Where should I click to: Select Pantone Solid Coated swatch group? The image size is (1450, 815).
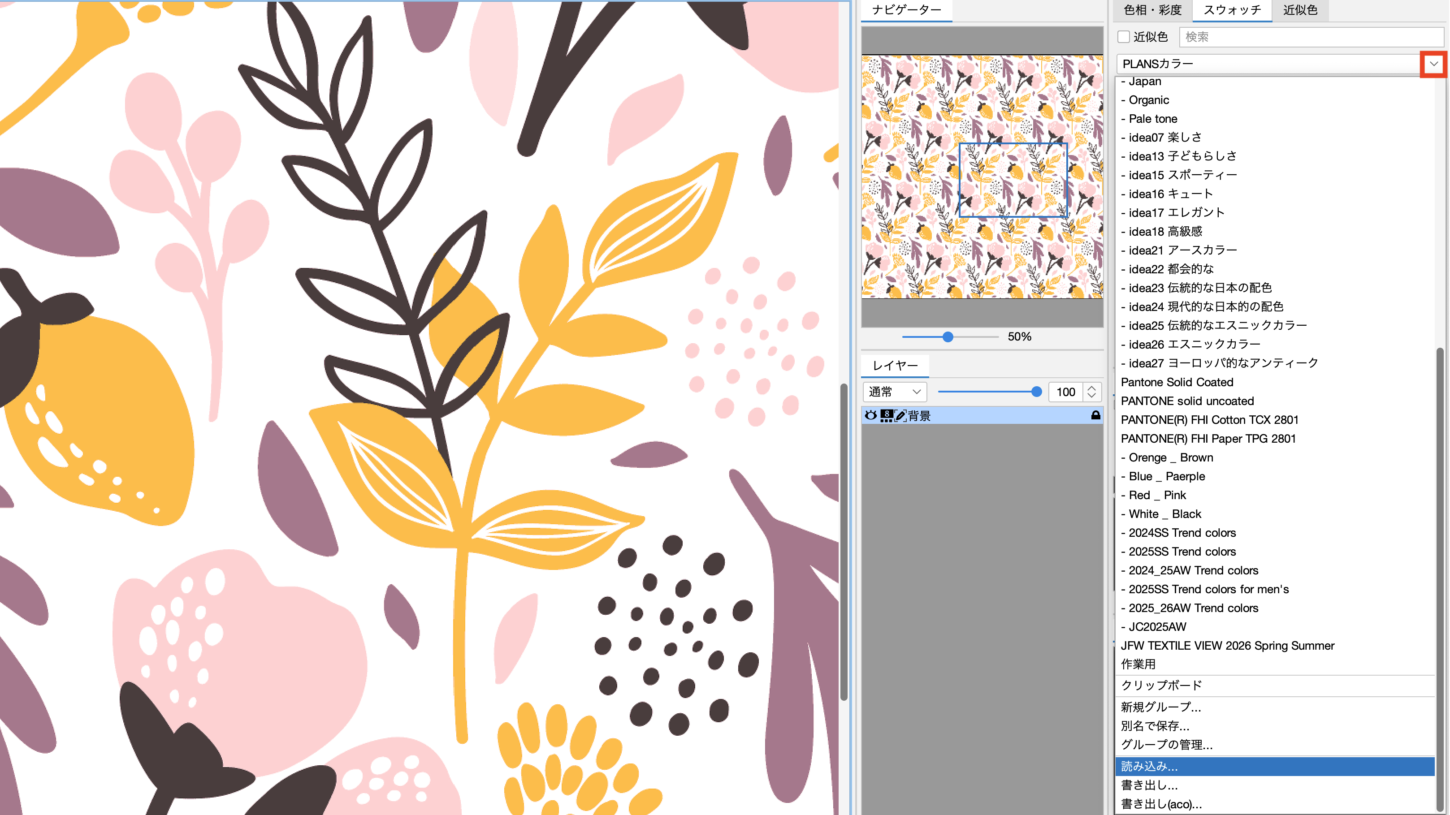tap(1177, 382)
